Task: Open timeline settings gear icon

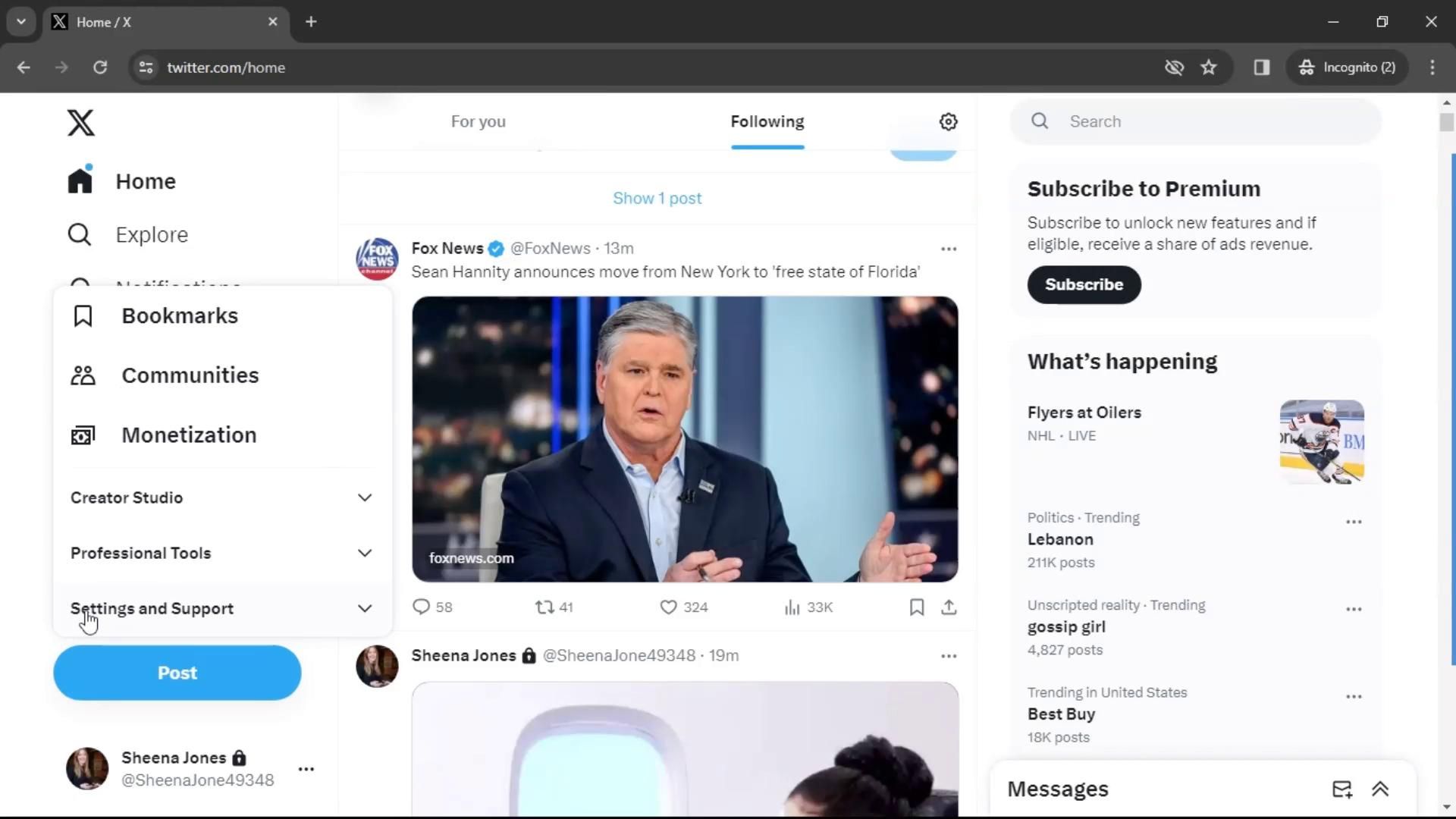Action: point(948,121)
